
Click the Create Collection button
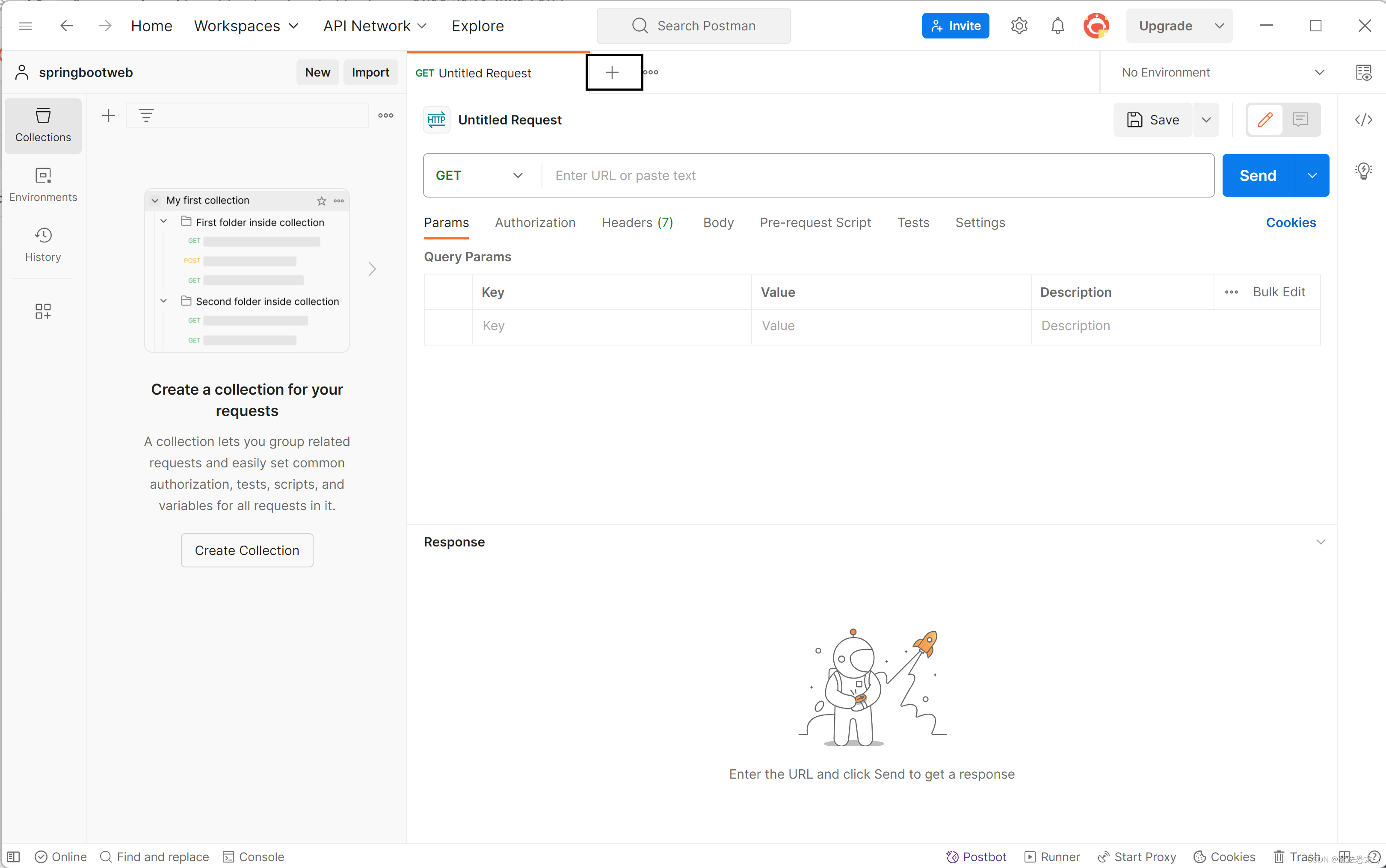[x=247, y=550]
